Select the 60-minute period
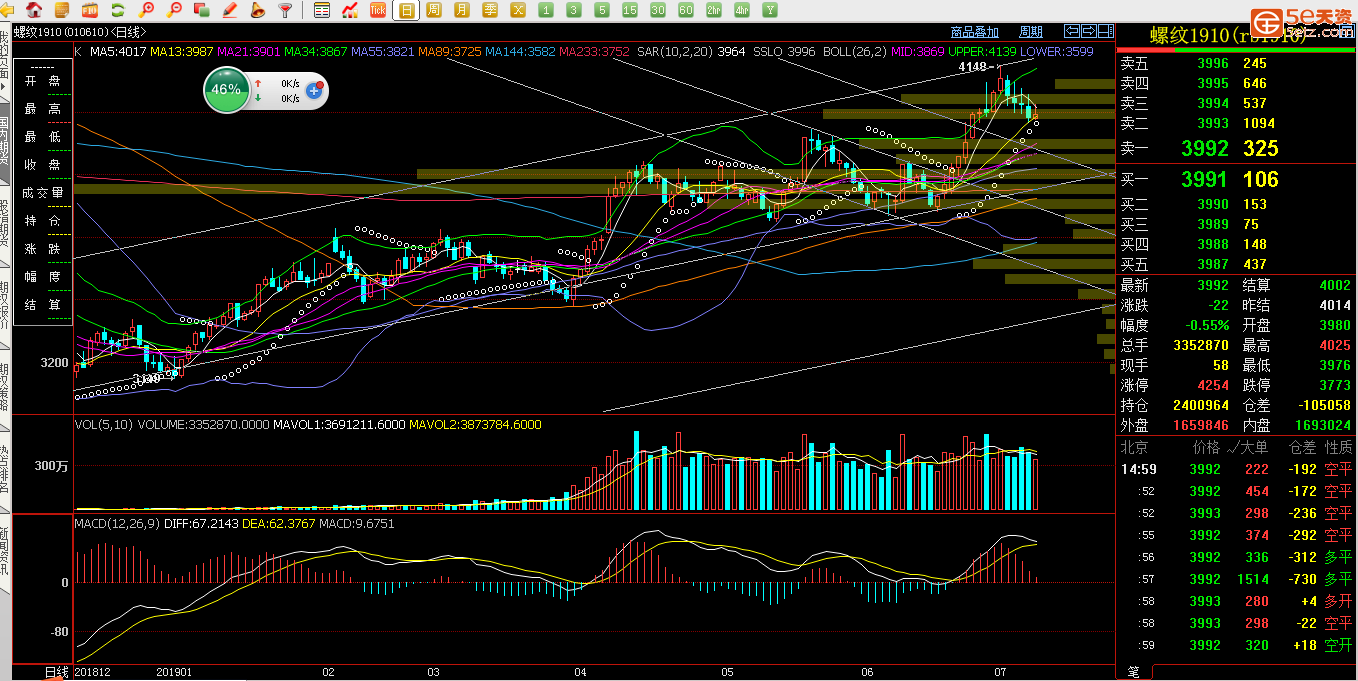The image size is (1358, 681). tap(686, 10)
